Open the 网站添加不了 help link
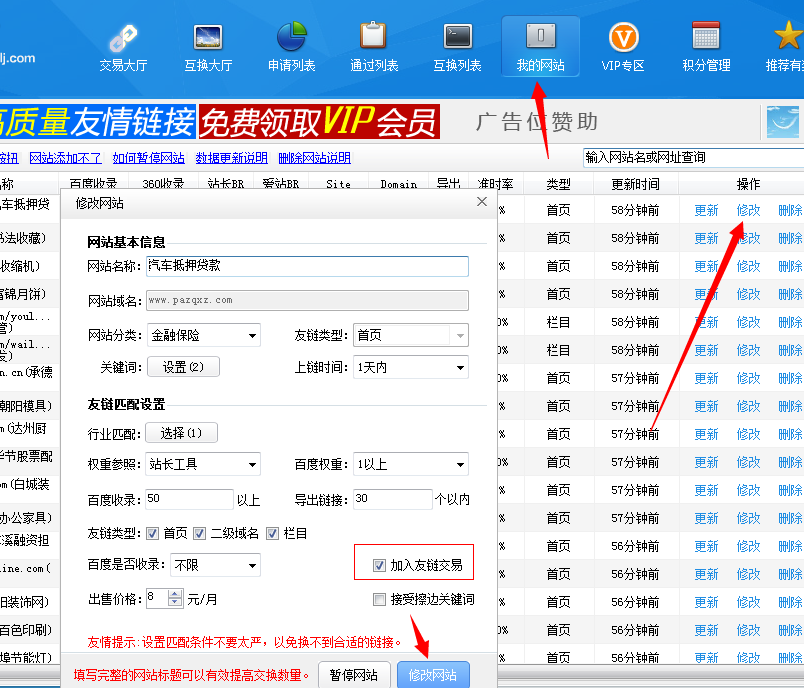This screenshot has height=688, width=804. click(66, 158)
